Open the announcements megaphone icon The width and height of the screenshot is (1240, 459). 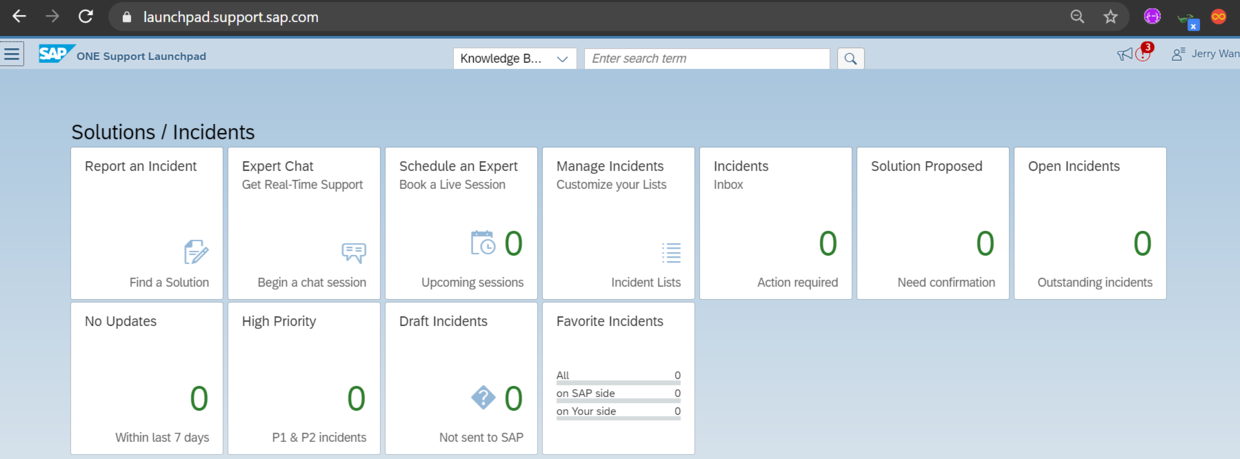(1124, 54)
